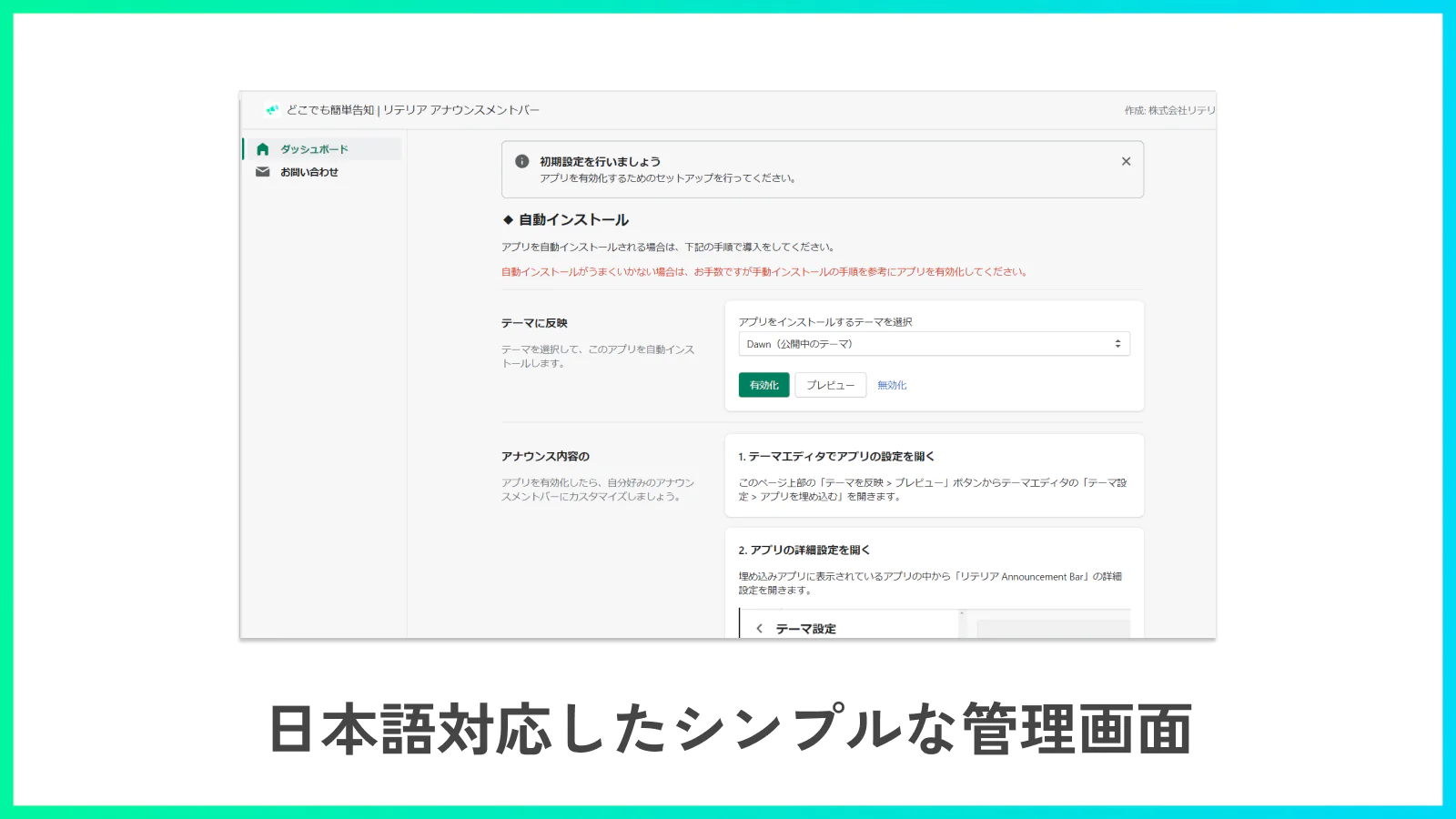Open the theme select dropdown showing Dawn

tap(935, 344)
